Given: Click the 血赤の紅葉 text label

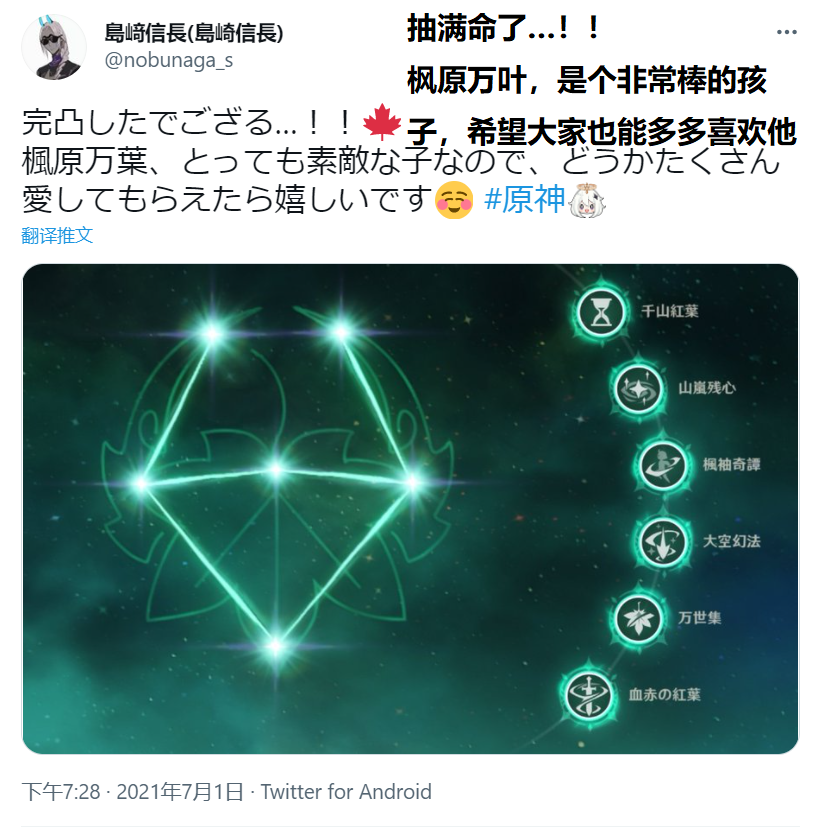Looking at the screenshot, I should tap(664, 694).
